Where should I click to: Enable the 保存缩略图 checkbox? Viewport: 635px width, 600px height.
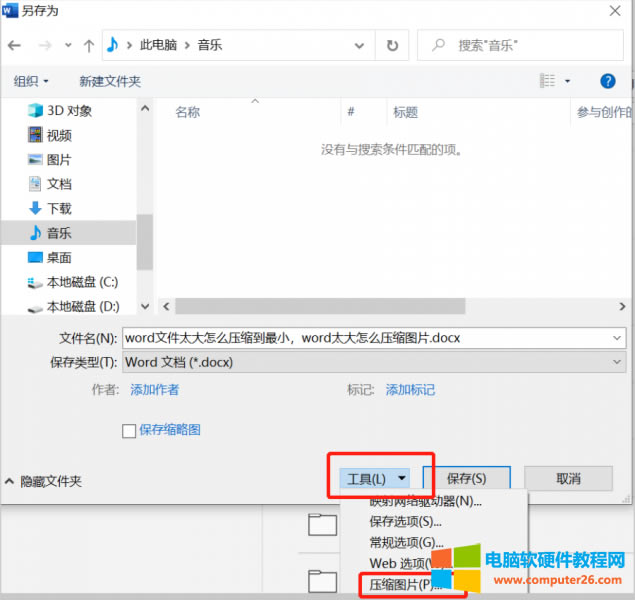128,430
